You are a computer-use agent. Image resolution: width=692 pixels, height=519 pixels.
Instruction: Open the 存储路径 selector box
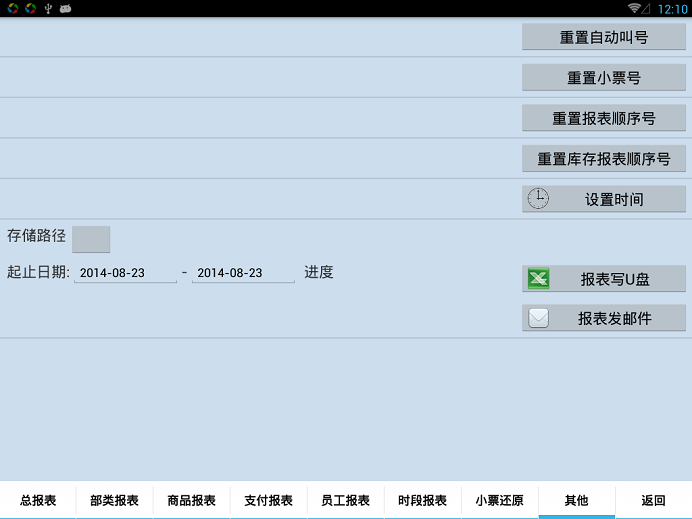[x=91, y=238]
